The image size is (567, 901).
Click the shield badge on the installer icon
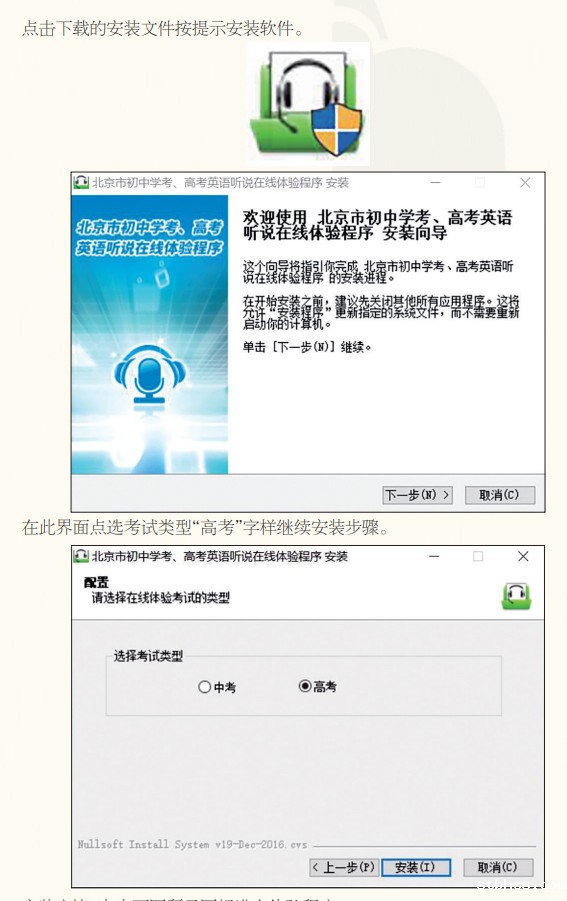click(x=337, y=130)
